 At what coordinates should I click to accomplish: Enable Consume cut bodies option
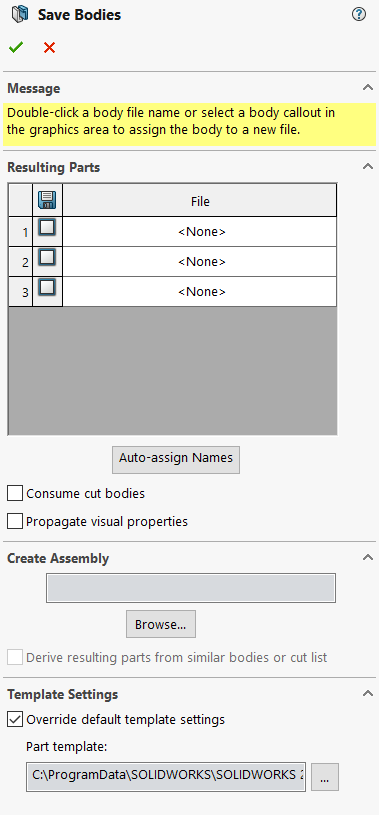coord(15,493)
